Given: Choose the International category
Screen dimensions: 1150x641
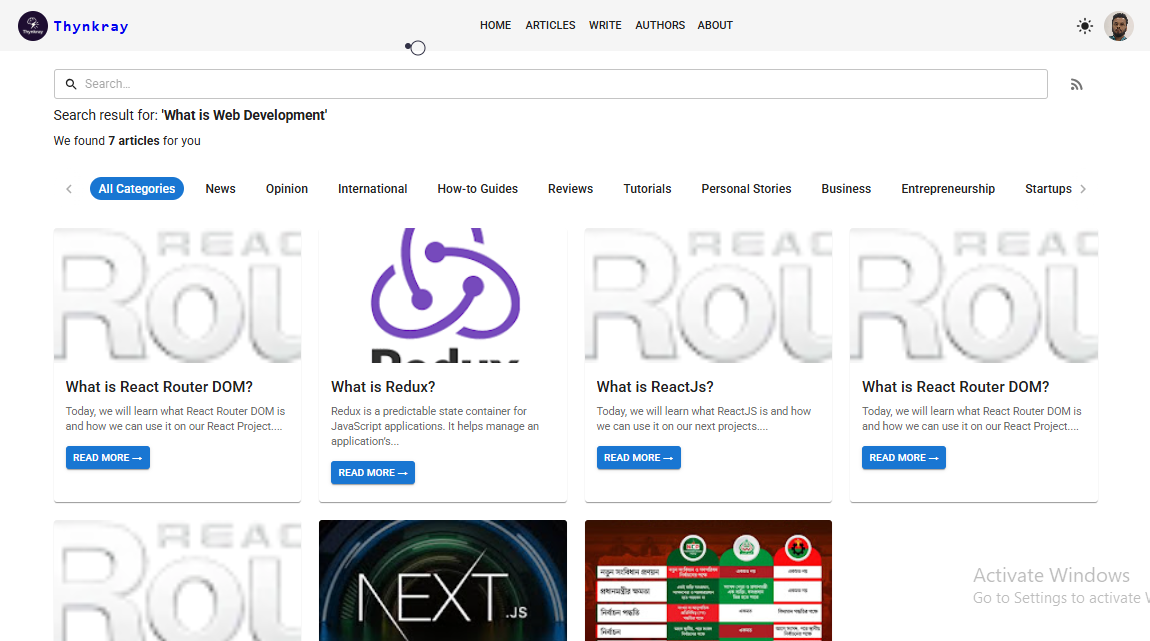Looking at the screenshot, I should [373, 188].
